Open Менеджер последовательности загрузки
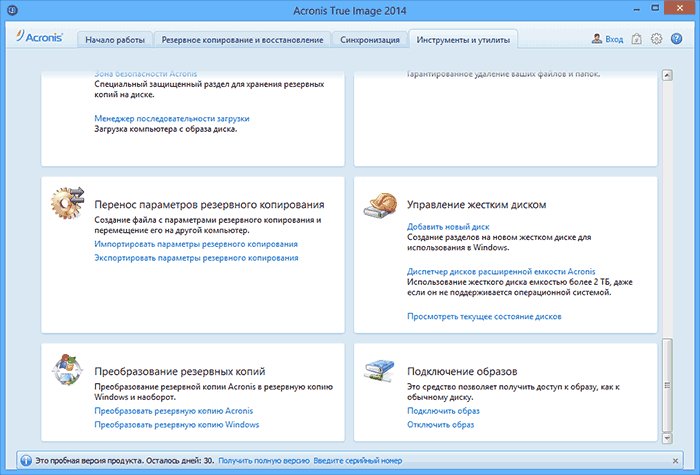Screen dimensions: 700x475 click(x=172, y=118)
